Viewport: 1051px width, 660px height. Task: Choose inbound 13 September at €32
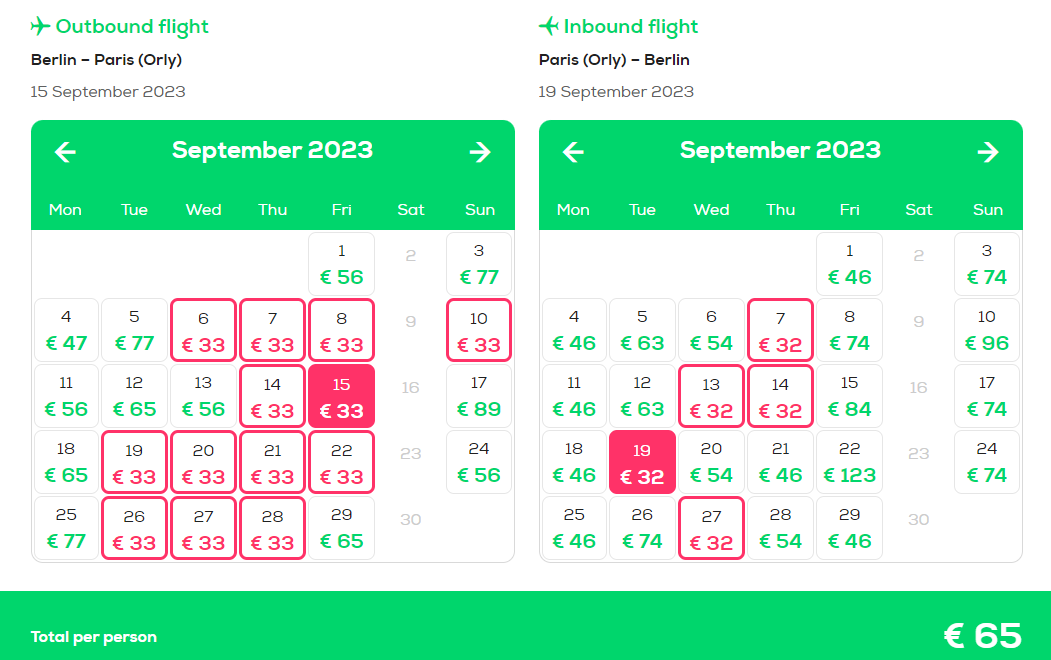tap(711, 396)
